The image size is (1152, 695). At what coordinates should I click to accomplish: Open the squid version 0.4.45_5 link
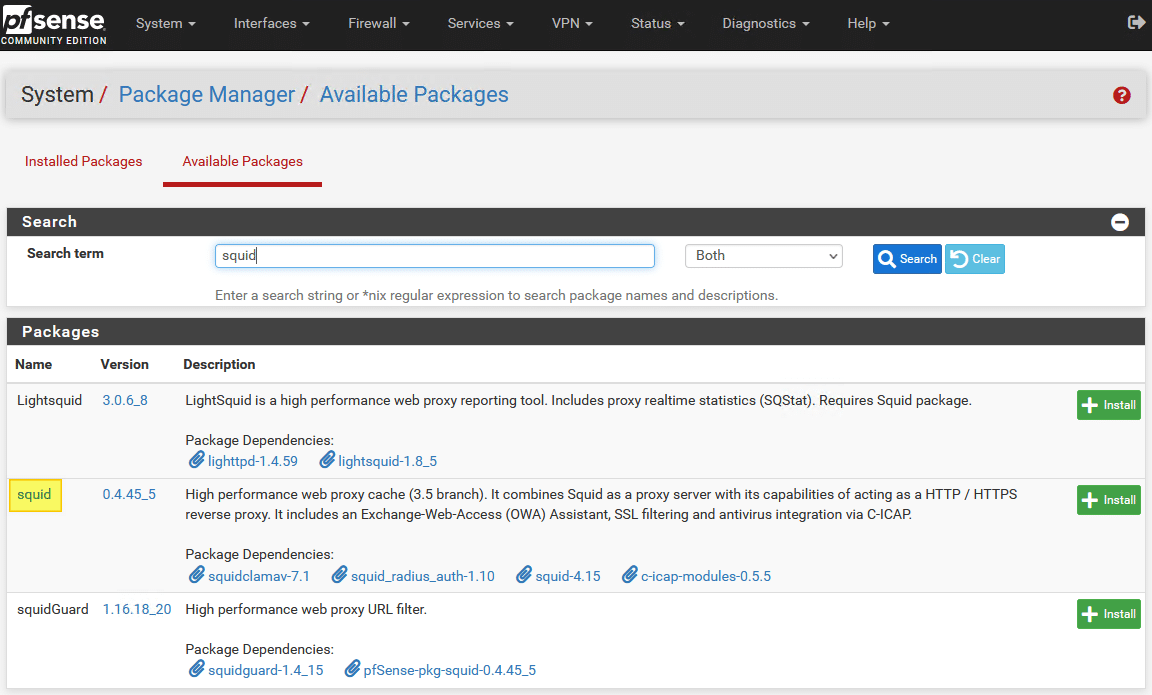tap(129, 493)
